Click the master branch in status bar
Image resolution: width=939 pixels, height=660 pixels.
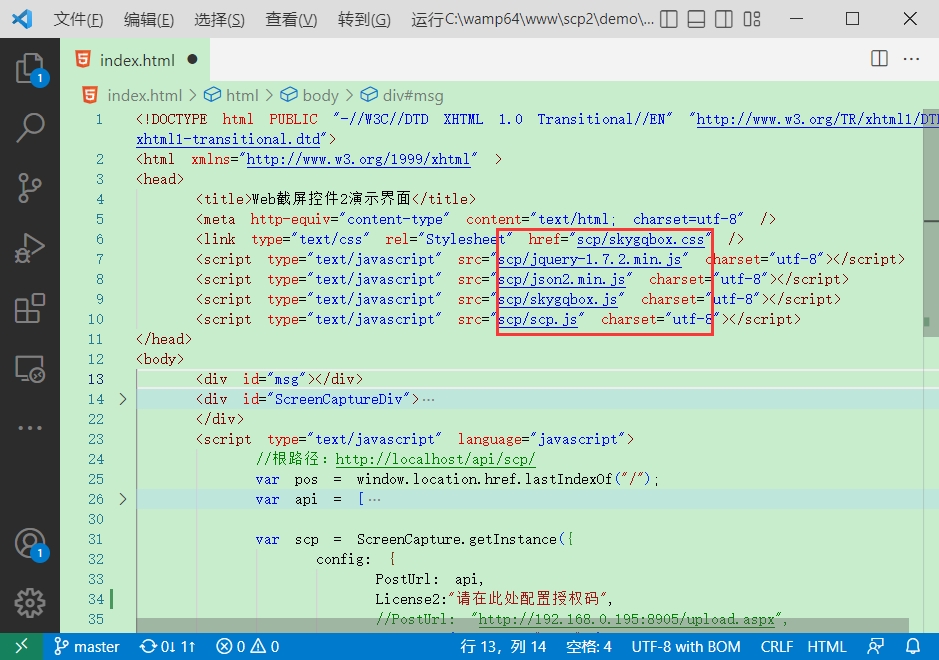click(x=87, y=646)
